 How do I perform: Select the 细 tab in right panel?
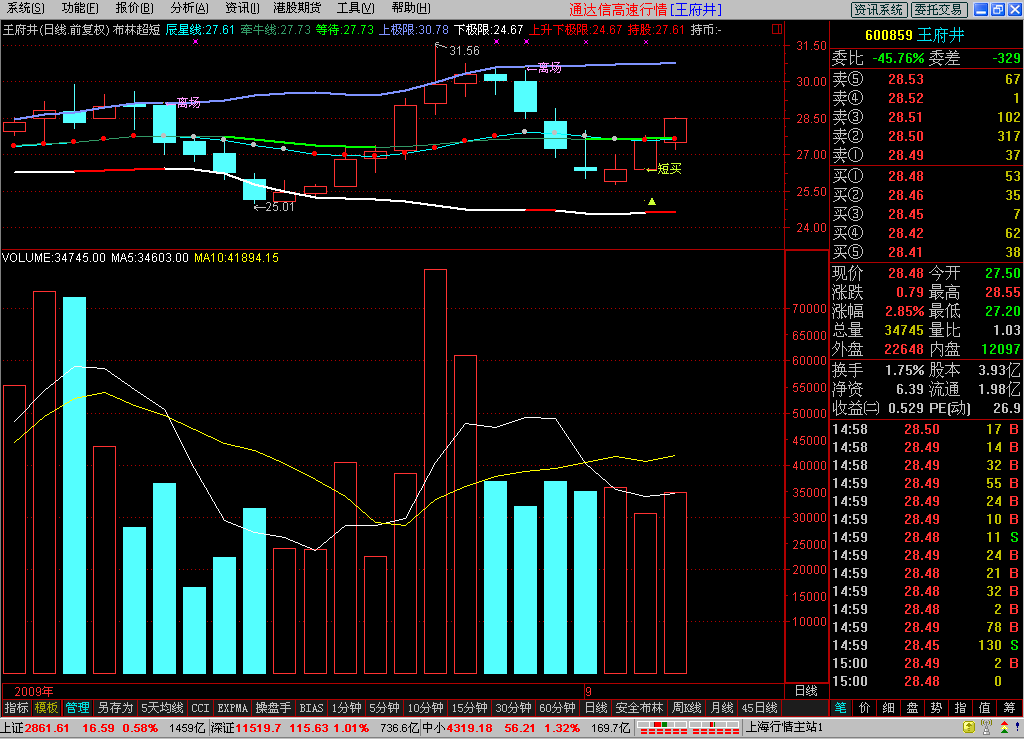[889, 708]
